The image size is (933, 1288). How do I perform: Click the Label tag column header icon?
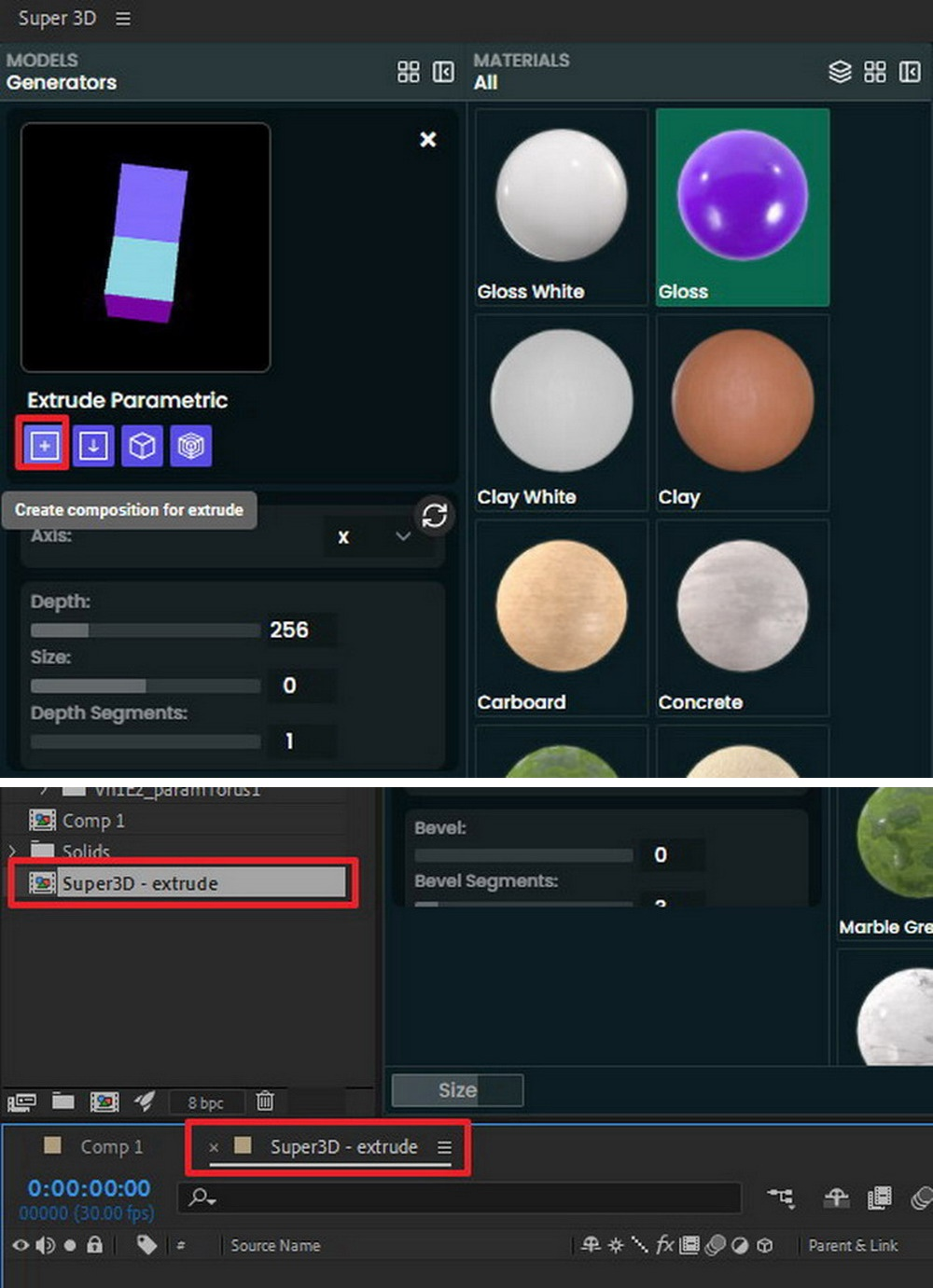(x=146, y=1244)
